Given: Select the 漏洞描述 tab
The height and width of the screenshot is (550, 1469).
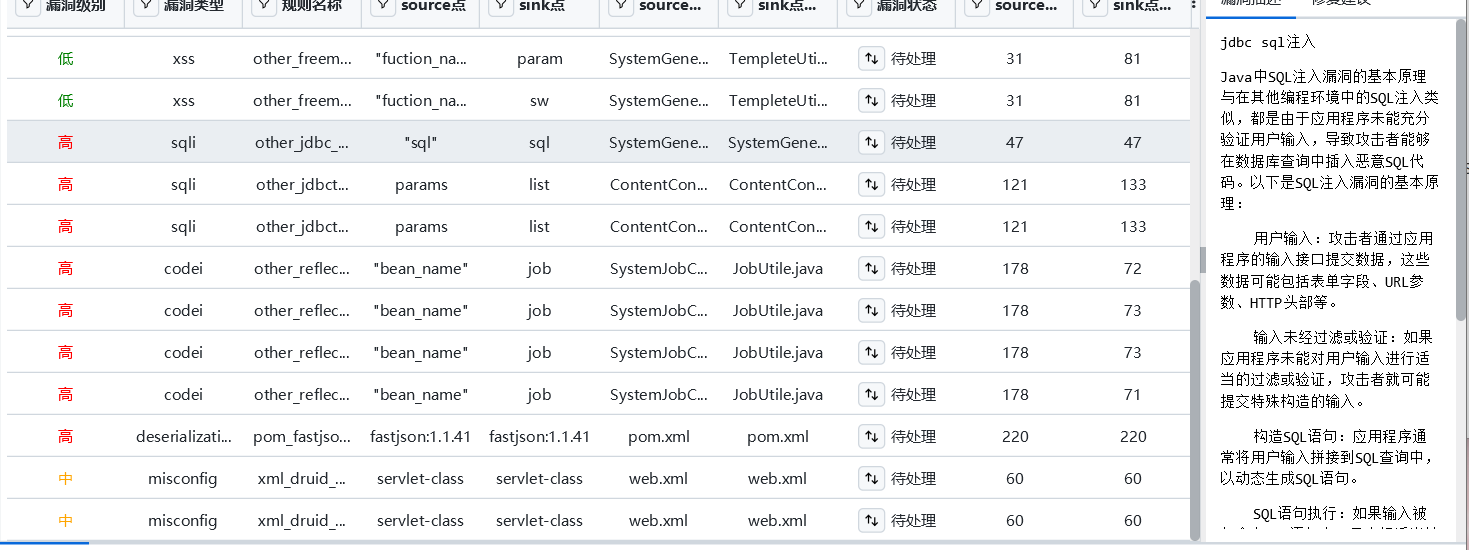Looking at the screenshot, I should pos(1250,4).
